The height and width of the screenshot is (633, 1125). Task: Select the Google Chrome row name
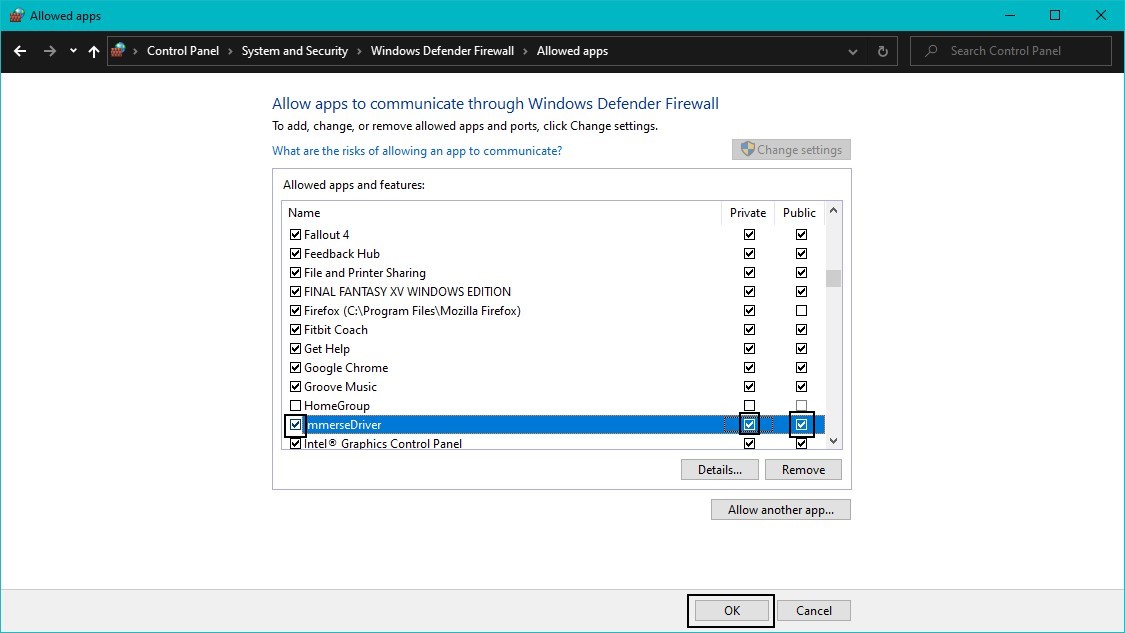346,367
